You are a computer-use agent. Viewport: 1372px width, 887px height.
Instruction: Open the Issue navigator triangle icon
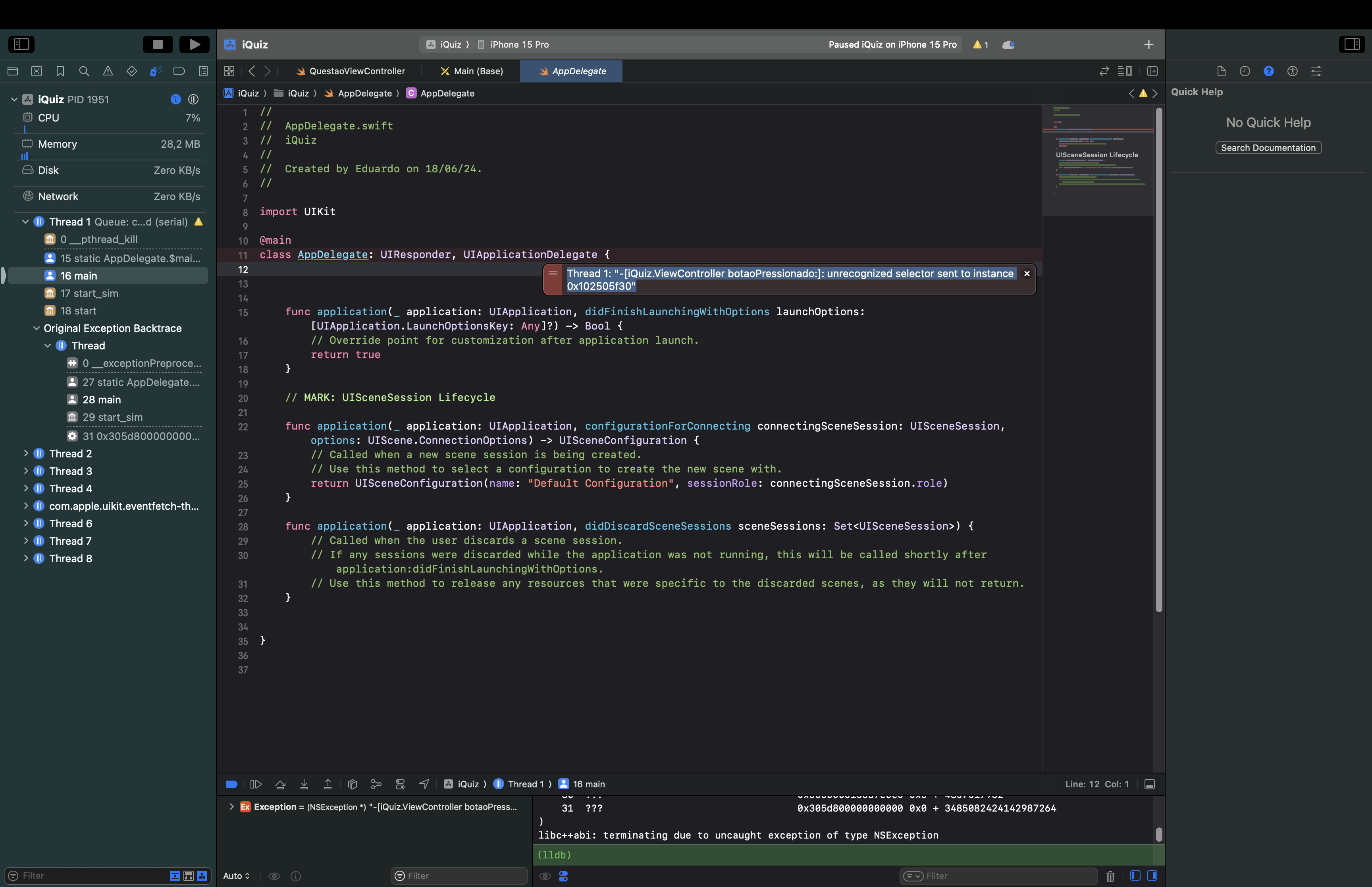pyautogui.click(x=108, y=71)
